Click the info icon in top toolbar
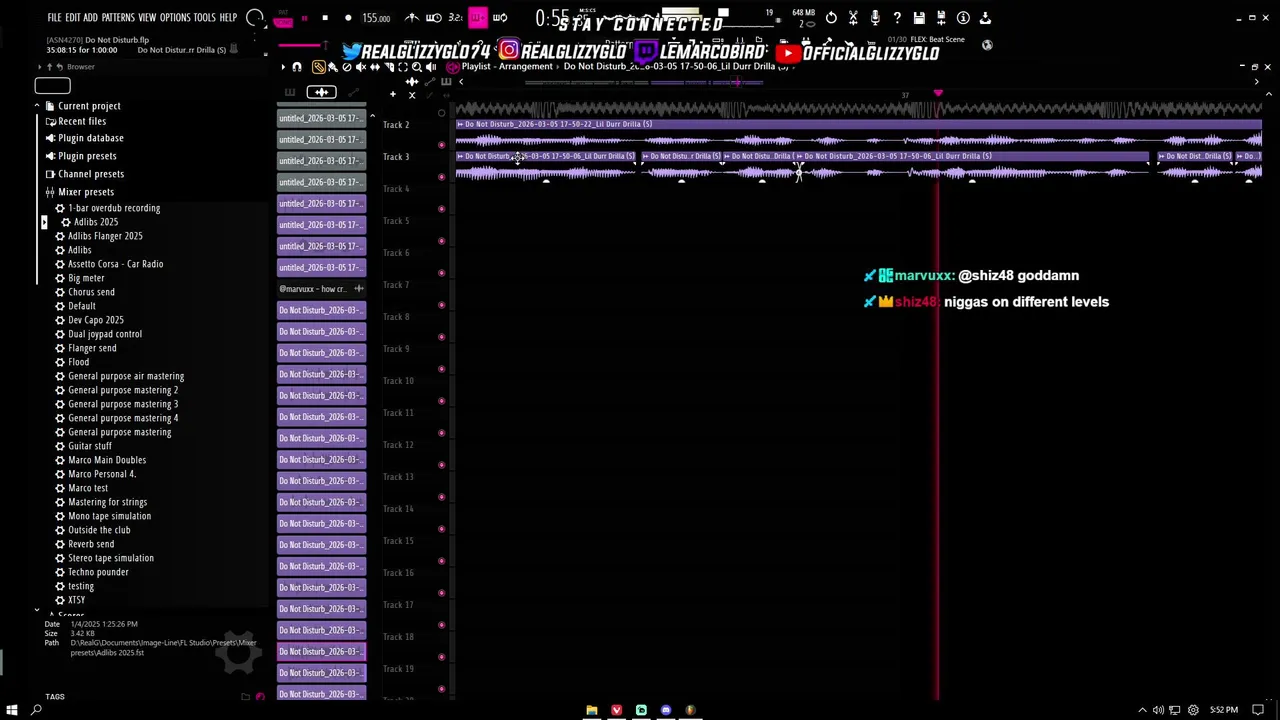This screenshot has width=1280, height=720. coord(963,18)
